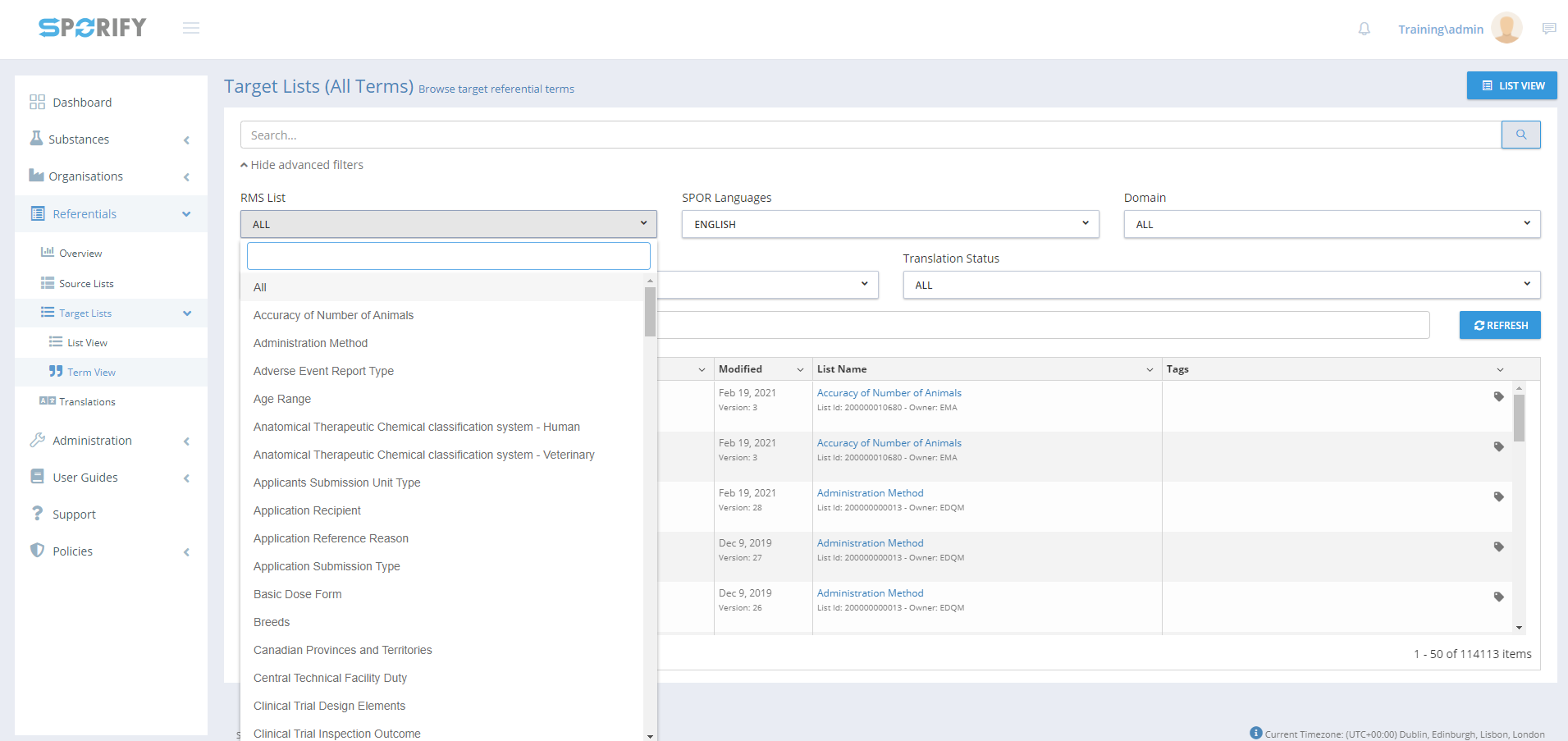Open the first Administration Method link
Viewport: 1568px width, 741px height.
870,493
